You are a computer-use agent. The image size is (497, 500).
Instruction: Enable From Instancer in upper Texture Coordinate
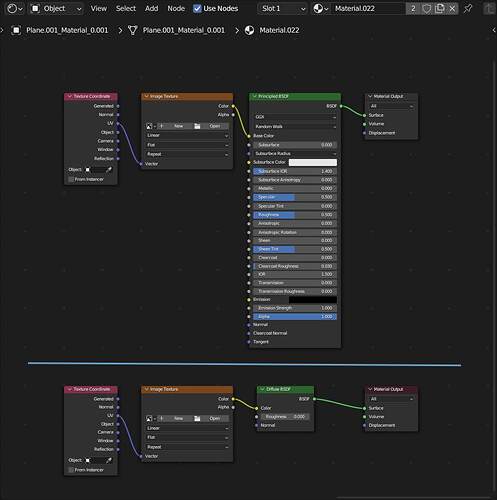pos(71,179)
